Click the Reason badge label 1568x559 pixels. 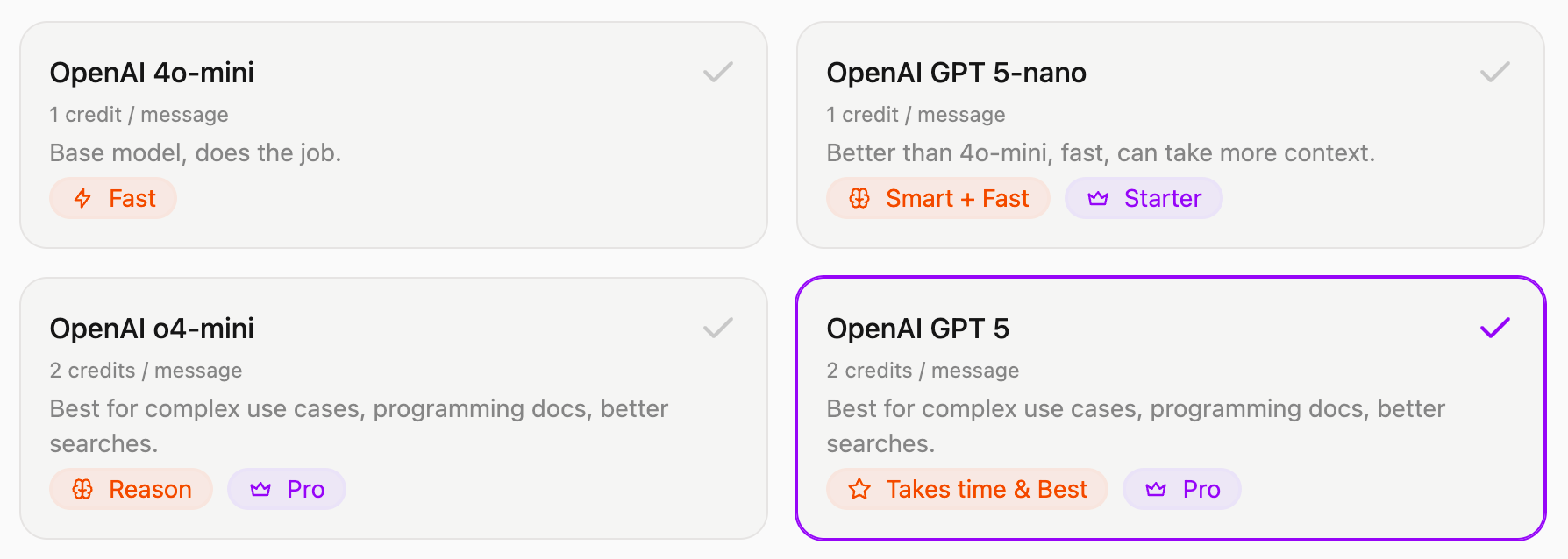point(150,490)
